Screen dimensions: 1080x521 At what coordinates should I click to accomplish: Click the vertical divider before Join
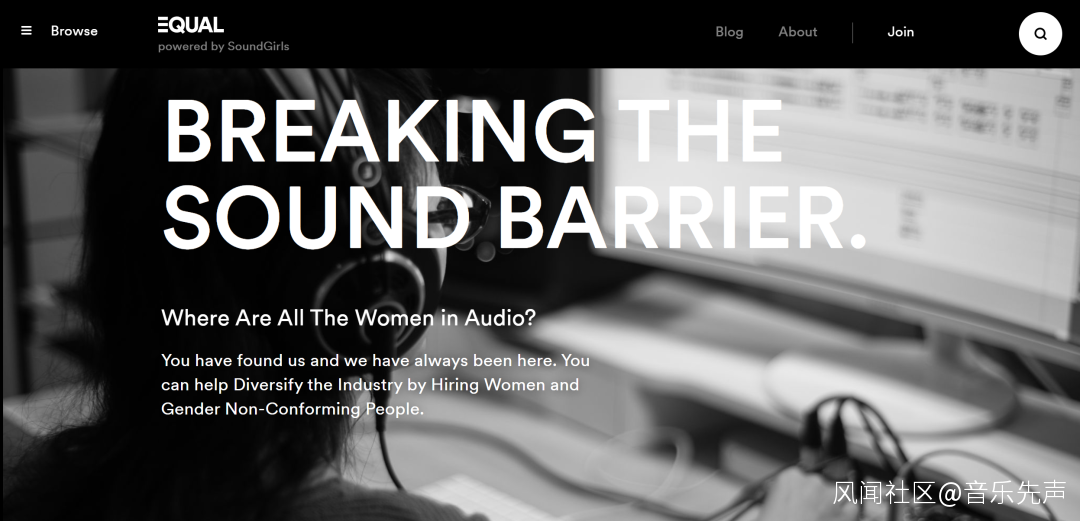pos(853,32)
